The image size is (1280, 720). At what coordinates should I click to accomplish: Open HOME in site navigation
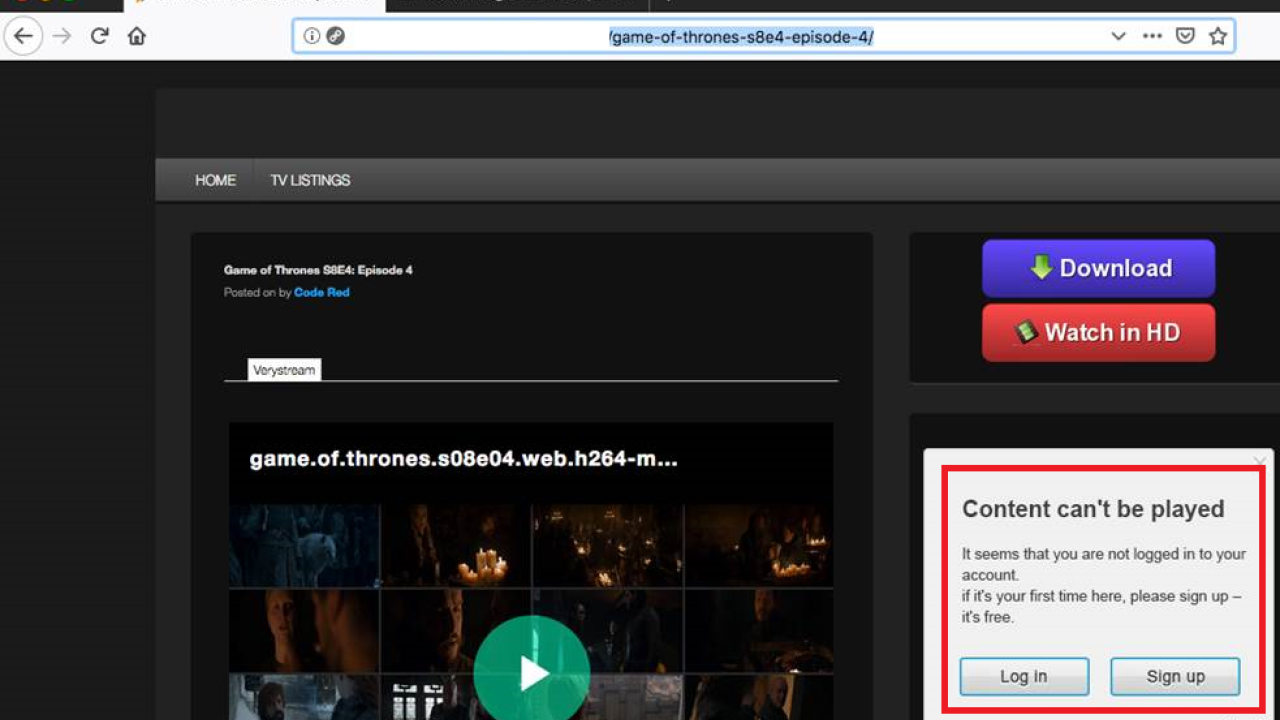(215, 180)
